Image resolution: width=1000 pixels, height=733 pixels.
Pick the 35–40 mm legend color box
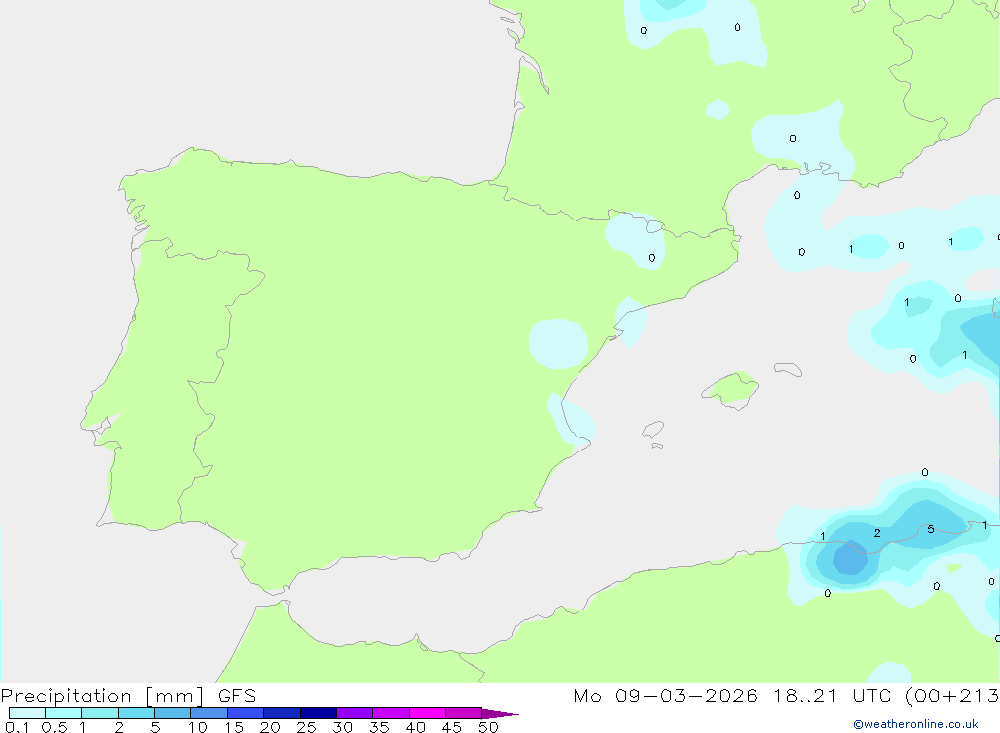(x=390, y=713)
